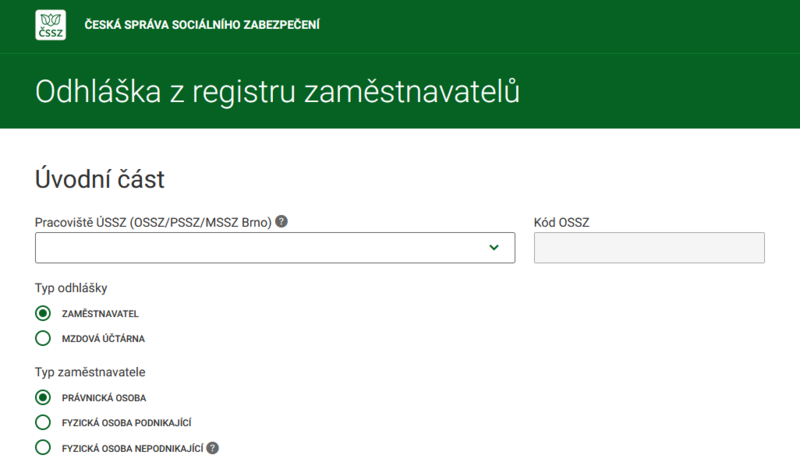Click the ČSSZ logo icon

click(51, 25)
